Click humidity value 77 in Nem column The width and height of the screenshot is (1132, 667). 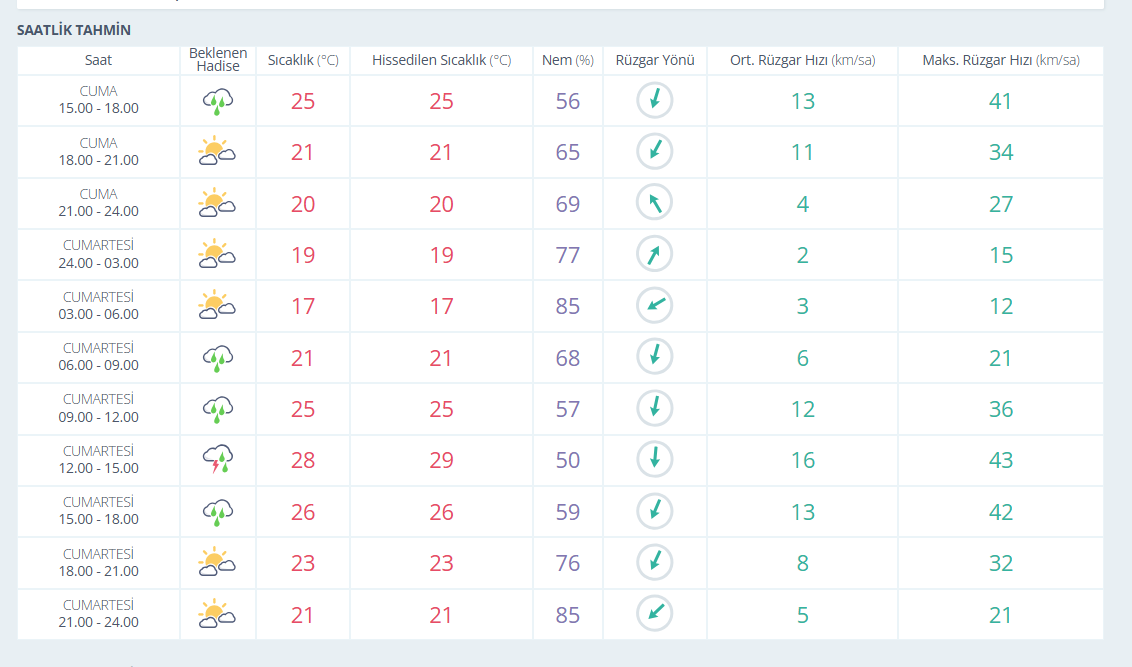[x=567, y=255]
